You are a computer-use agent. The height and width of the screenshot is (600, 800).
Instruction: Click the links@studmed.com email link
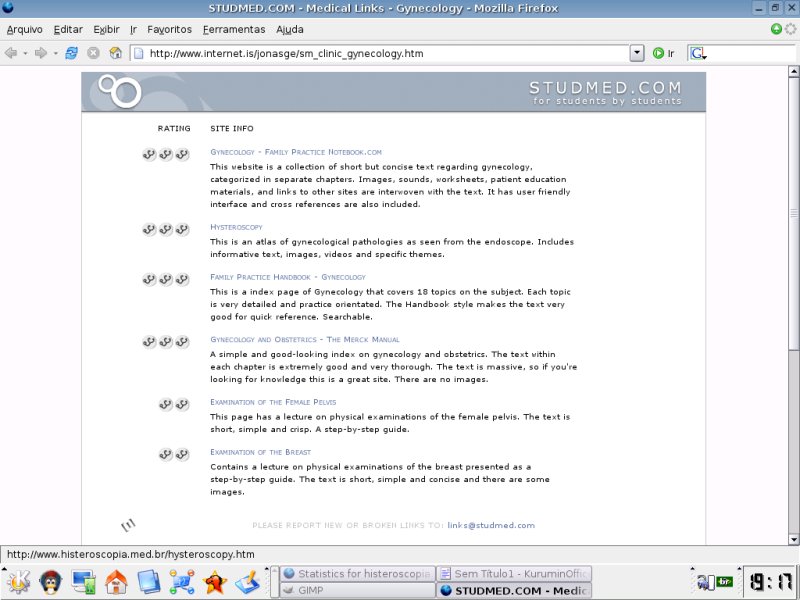pos(491,525)
